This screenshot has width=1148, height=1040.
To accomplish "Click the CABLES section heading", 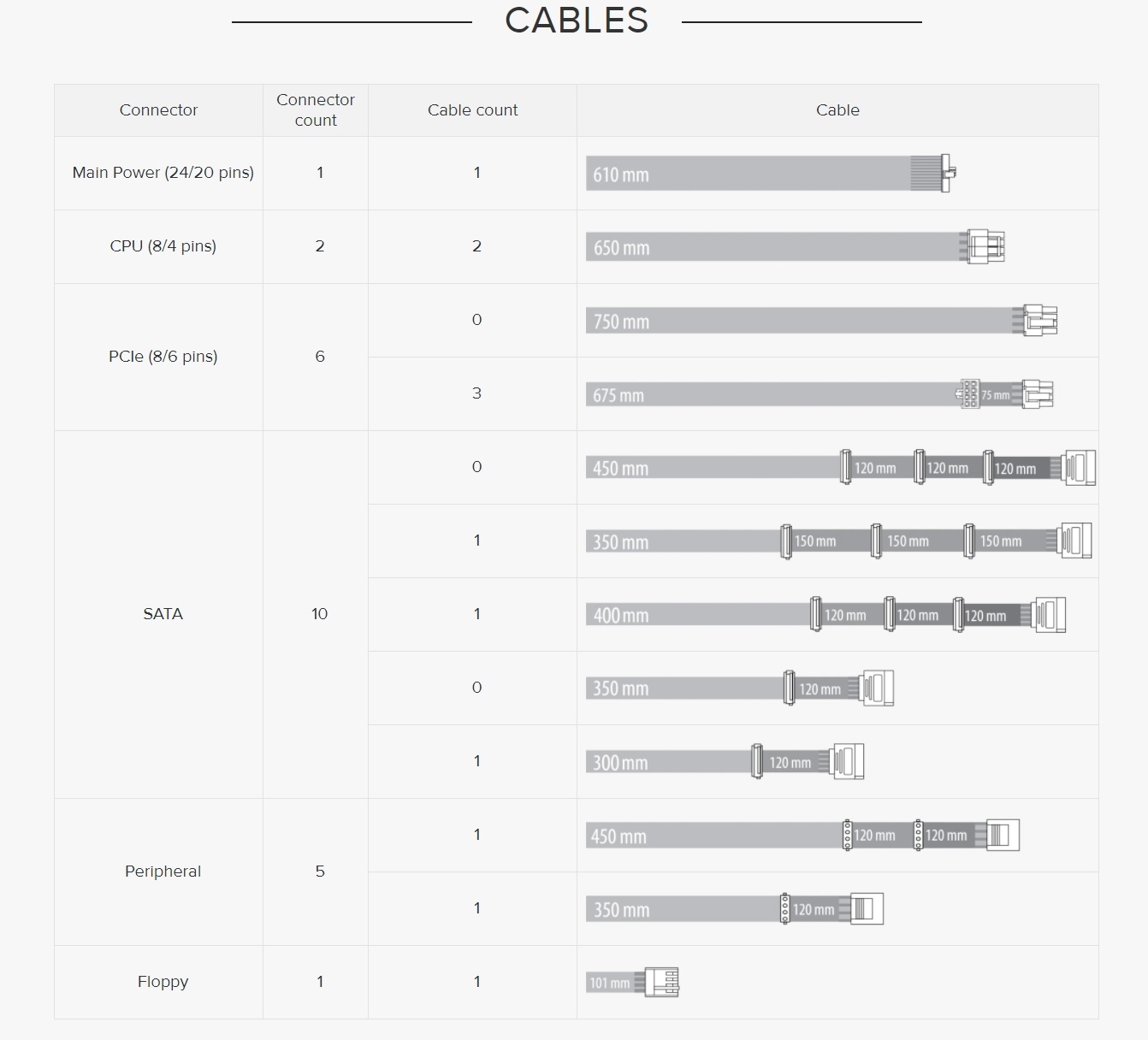I will click(x=577, y=21).
